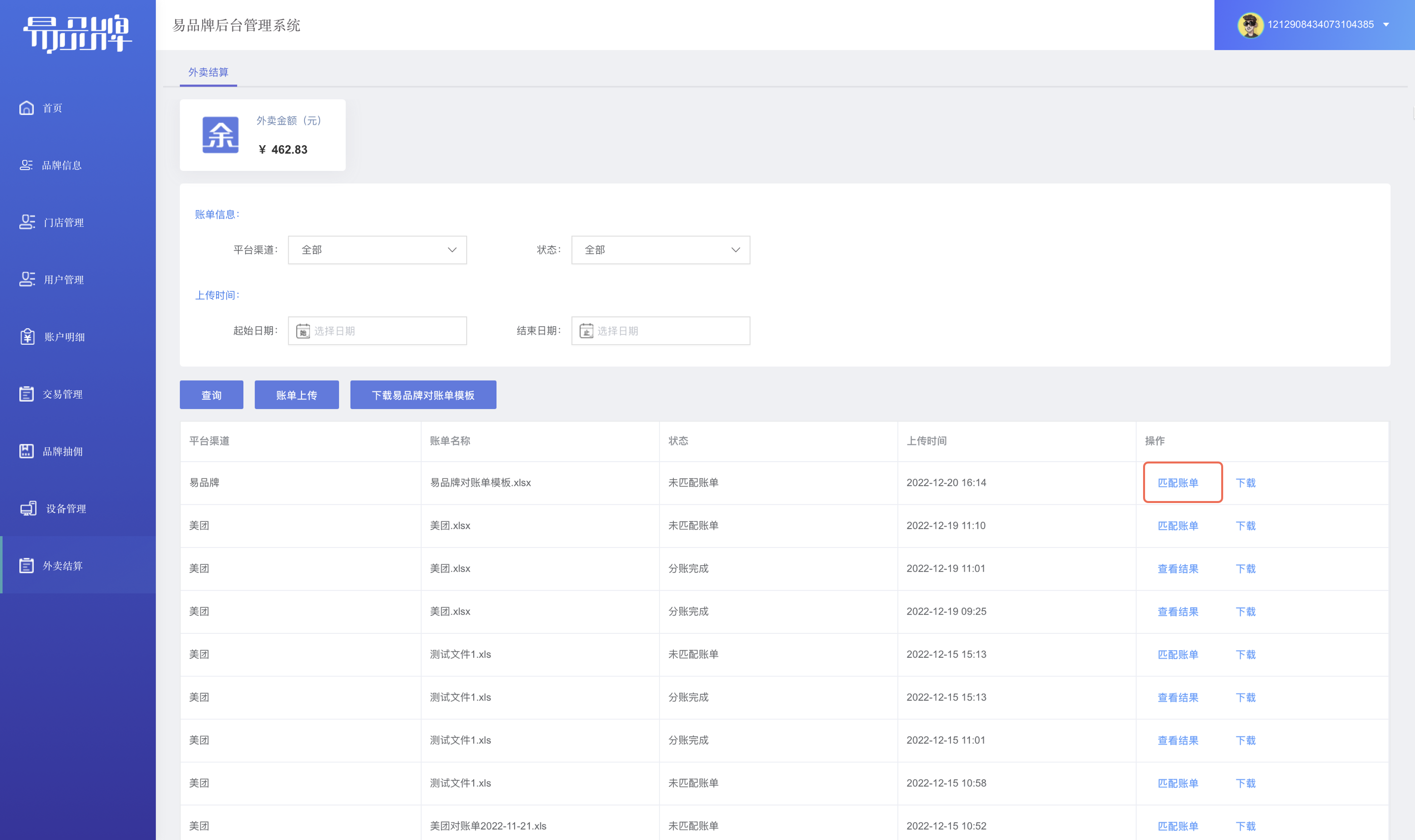This screenshot has height=840, width=1415.
Task: Expand the 平台渠道 dropdown
Action: click(377, 250)
